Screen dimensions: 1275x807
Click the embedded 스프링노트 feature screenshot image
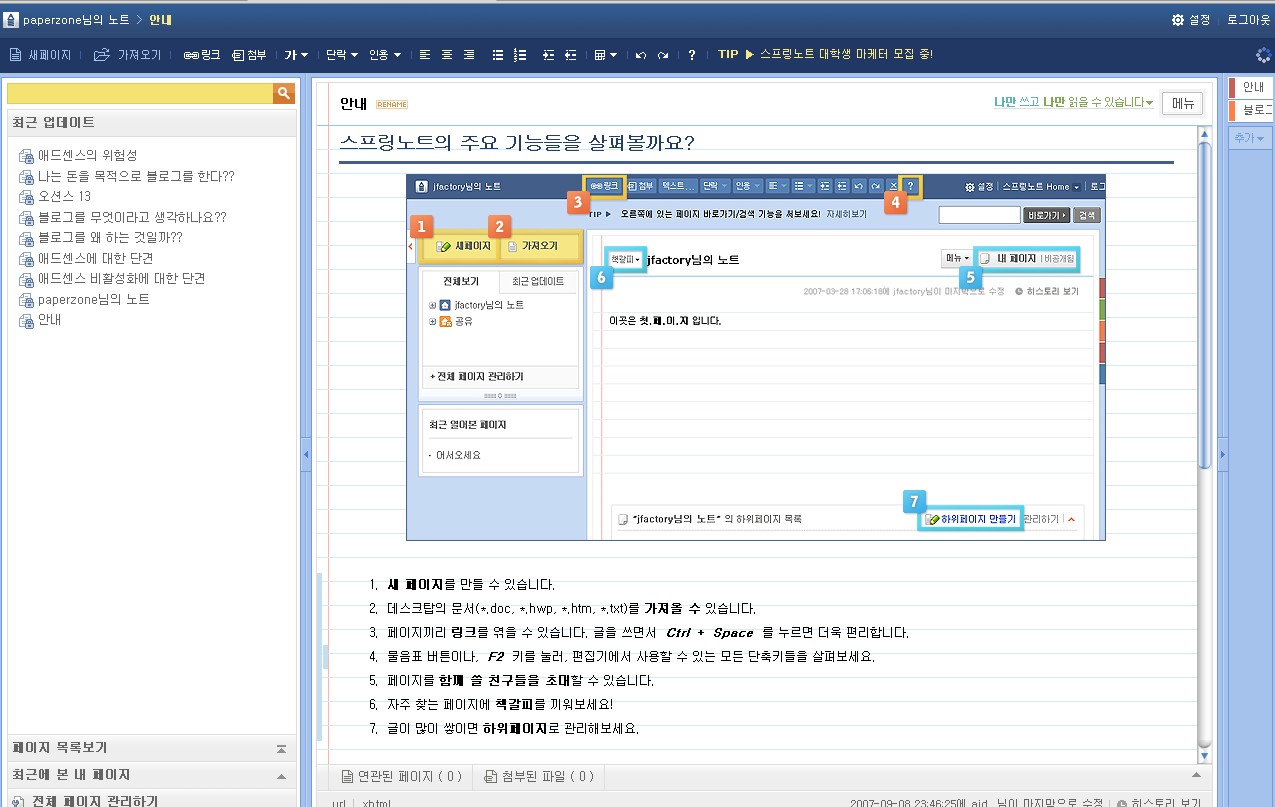756,357
